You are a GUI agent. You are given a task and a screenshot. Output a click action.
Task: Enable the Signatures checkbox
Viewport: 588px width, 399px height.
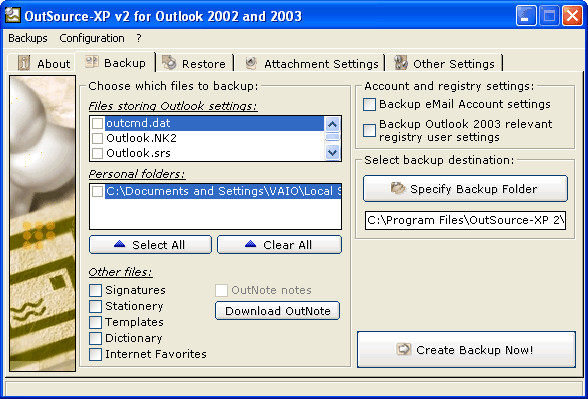pyautogui.click(x=96, y=290)
